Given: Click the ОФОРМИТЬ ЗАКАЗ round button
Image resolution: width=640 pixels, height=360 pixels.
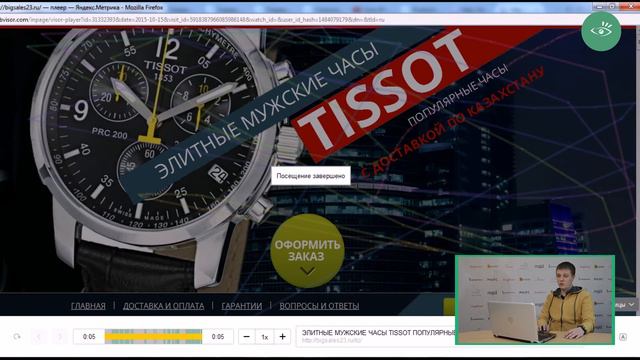Looking at the screenshot, I should (x=307, y=251).
